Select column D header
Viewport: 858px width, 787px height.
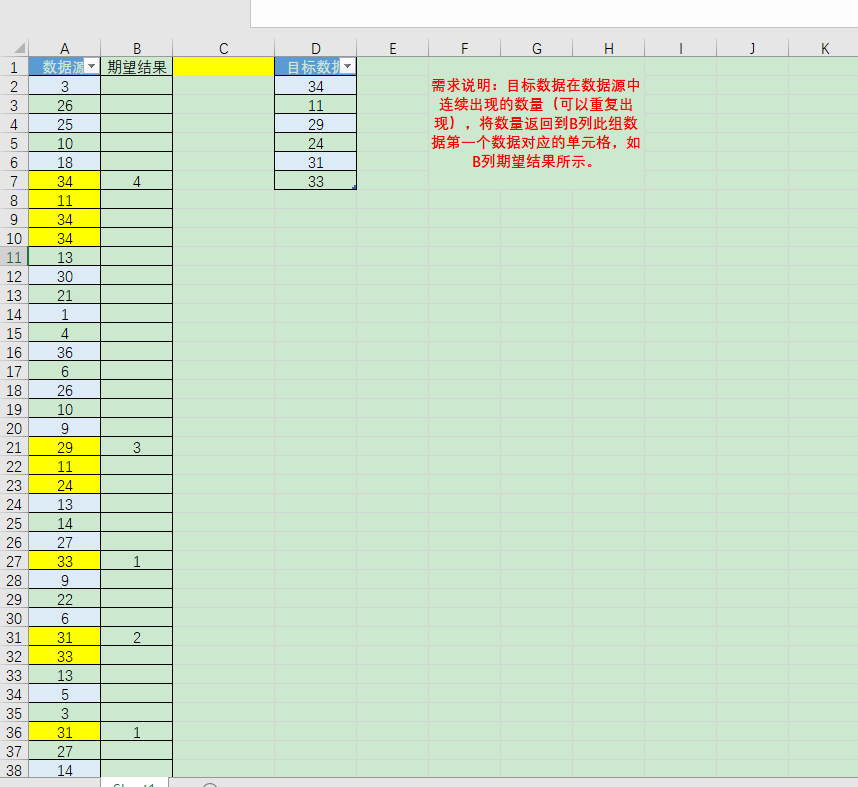tap(315, 47)
